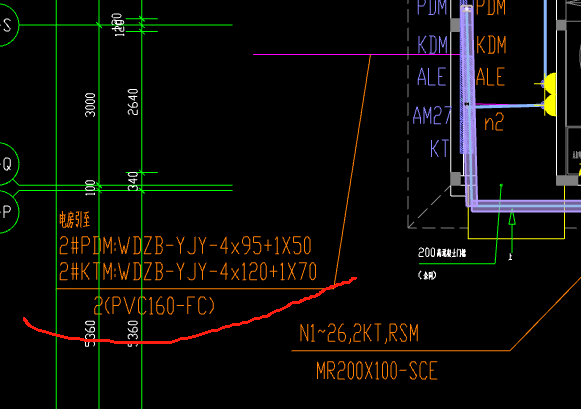Select the blue ALE label
This screenshot has width=581, height=409.
[432, 77]
